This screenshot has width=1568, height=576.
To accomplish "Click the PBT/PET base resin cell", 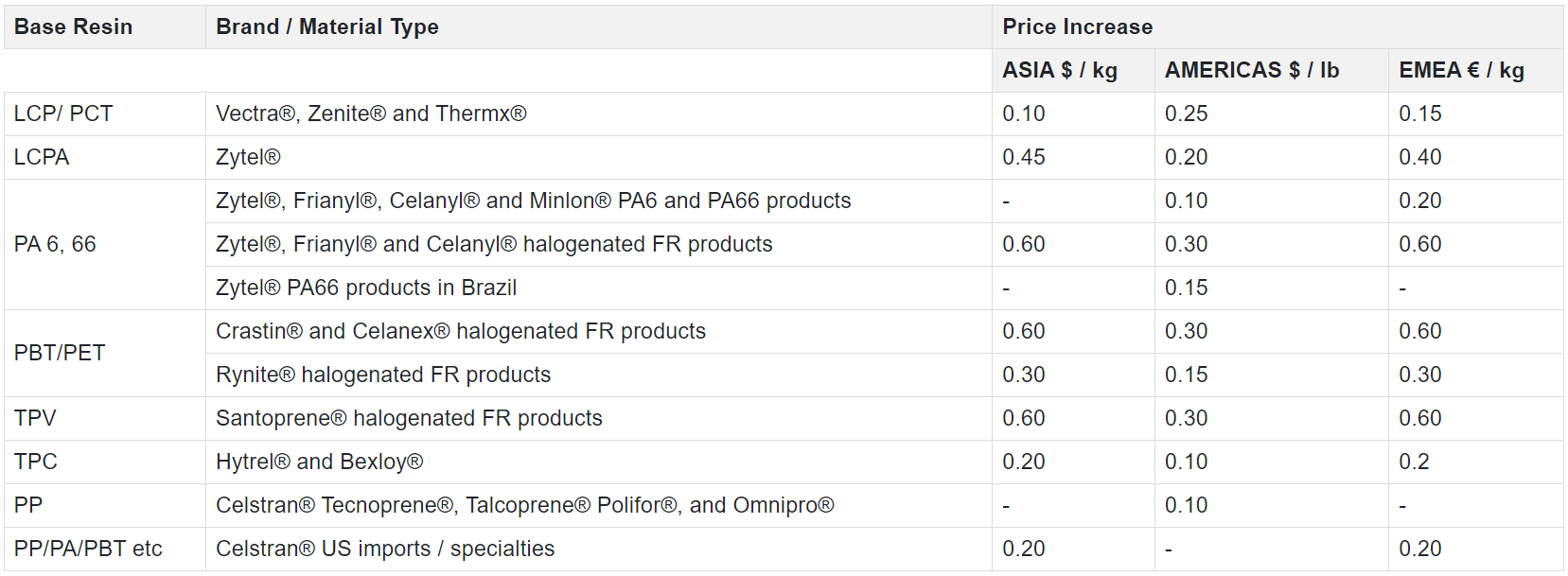I will pyautogui.click(x=60, y=353).
